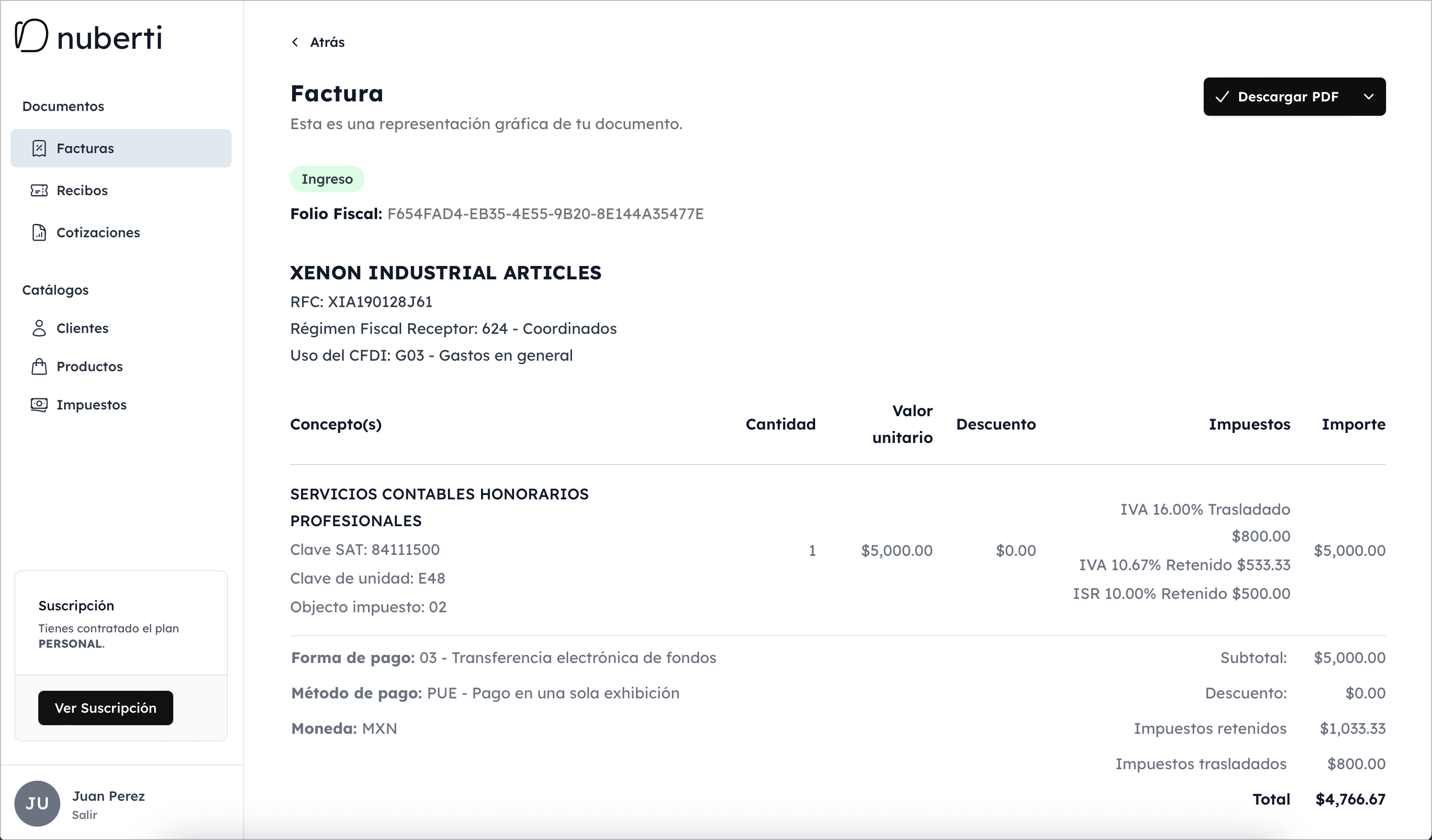
Task: Click the Recibos ticket icon
Action: [x=39, y=190]
